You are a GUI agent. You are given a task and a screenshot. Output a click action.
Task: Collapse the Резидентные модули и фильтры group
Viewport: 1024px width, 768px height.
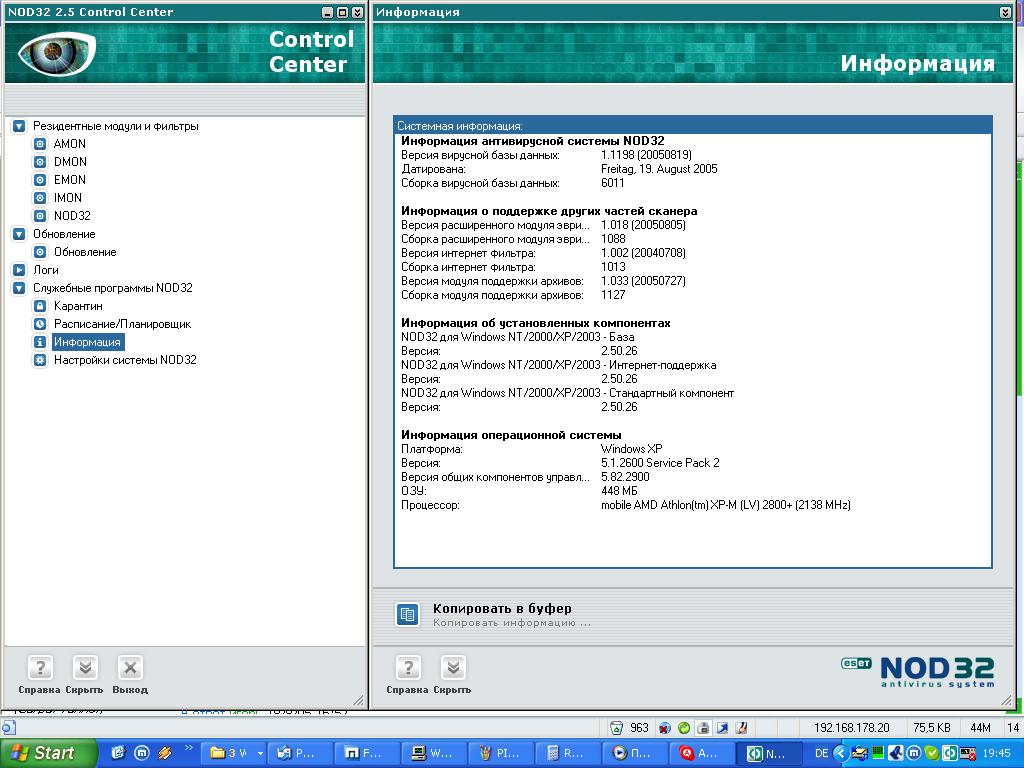(20, 126)
